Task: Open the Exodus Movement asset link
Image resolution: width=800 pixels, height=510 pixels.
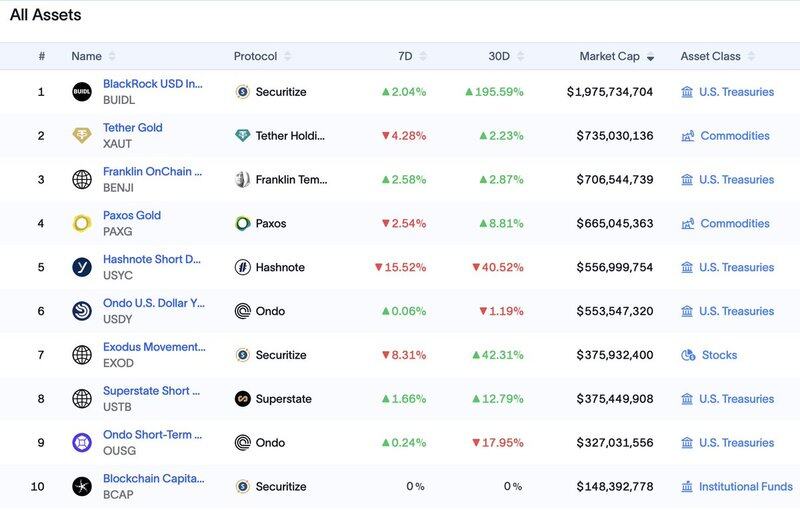Action: click(154, 347)
